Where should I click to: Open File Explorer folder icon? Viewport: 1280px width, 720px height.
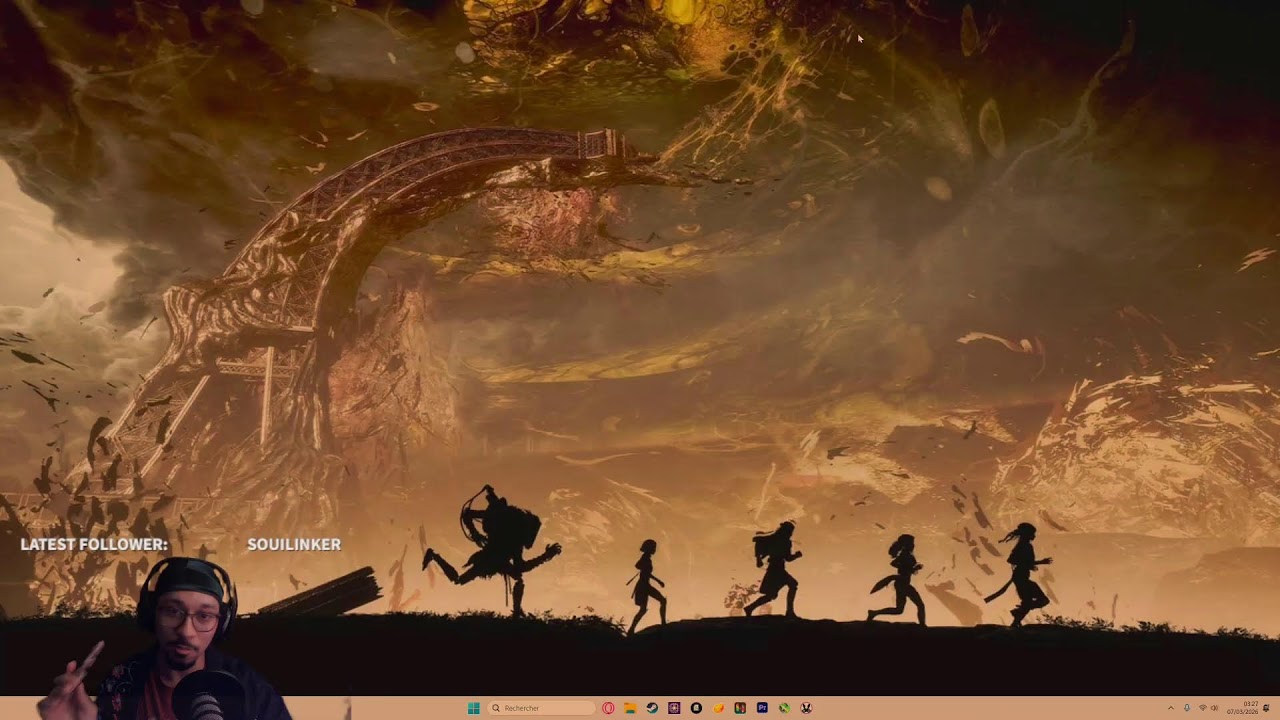[630, 708]
